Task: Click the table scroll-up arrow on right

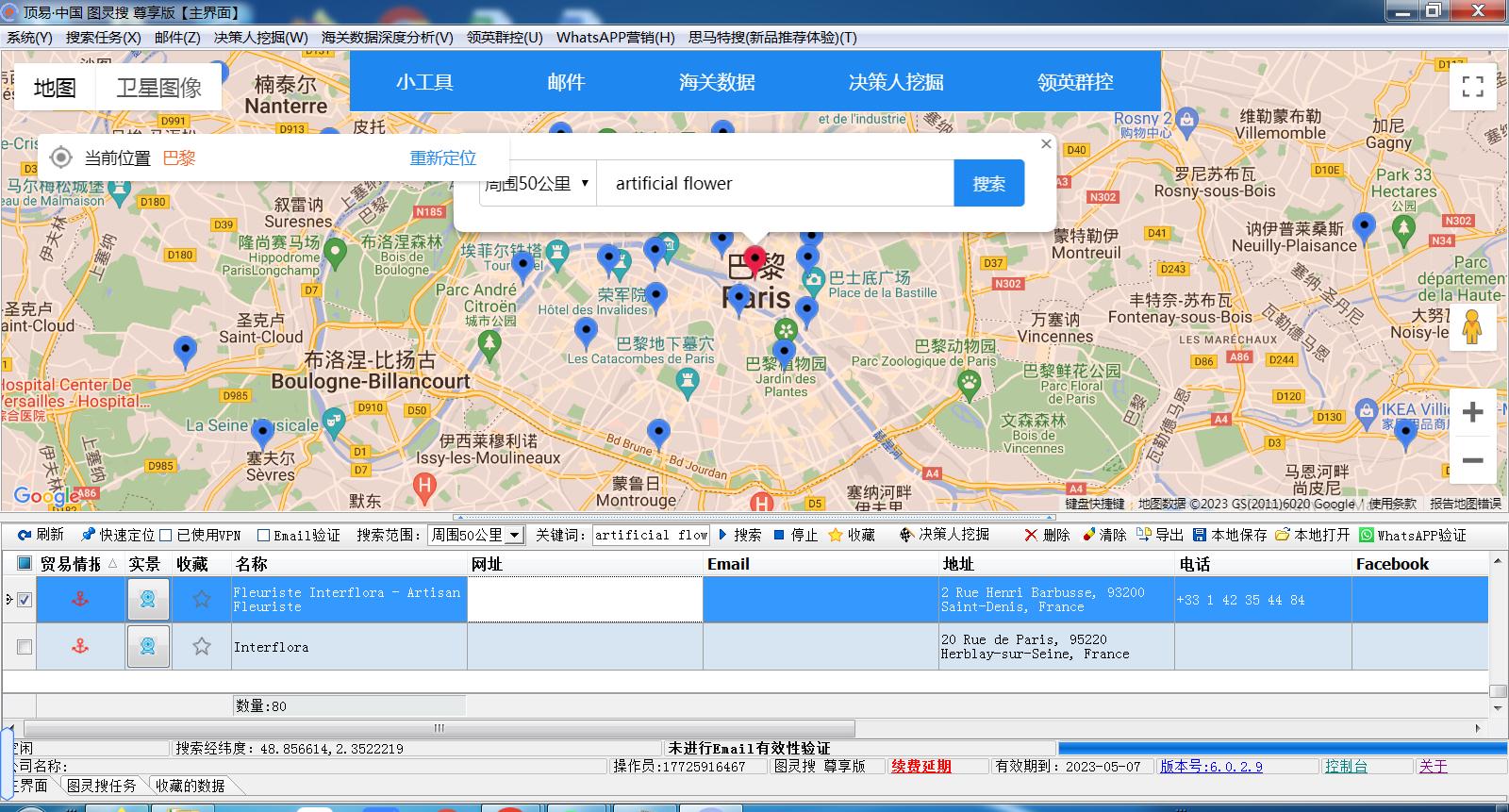Action: (1498, 562)
